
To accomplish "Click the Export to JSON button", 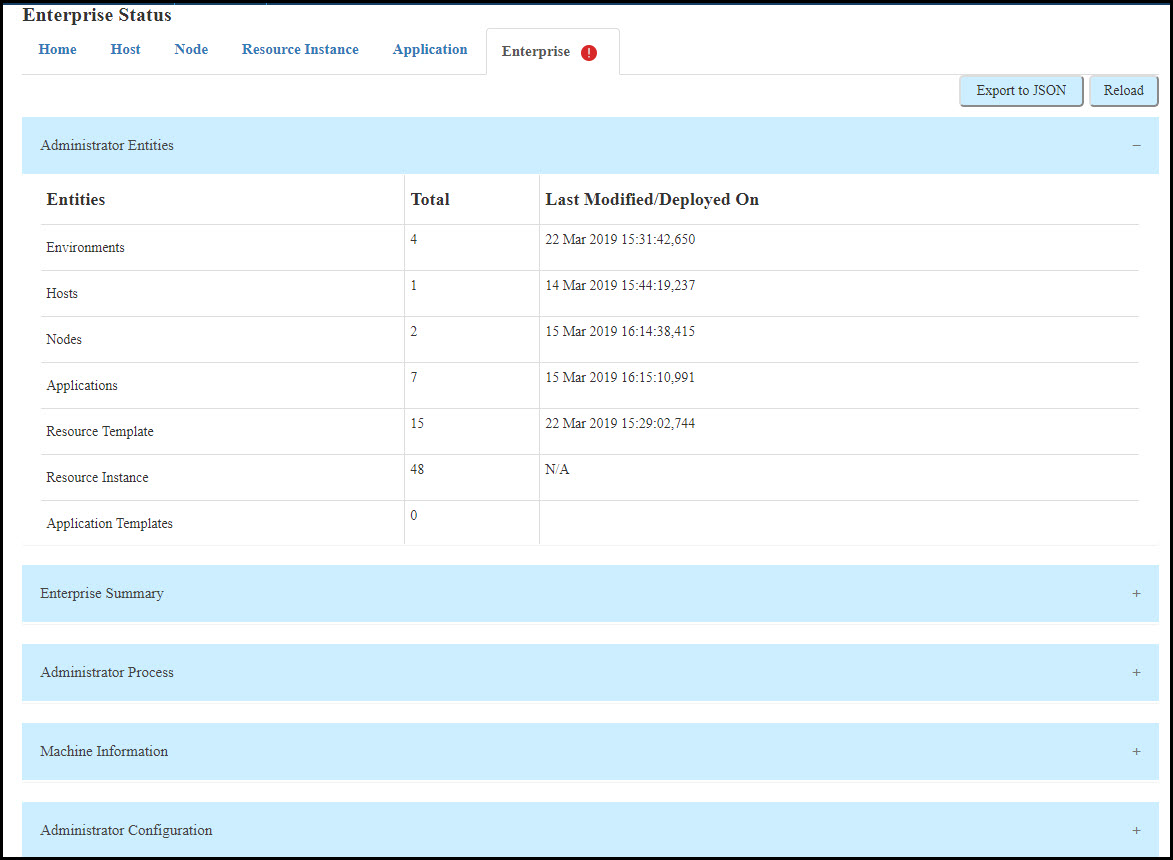I will (x=1021, y=91).
